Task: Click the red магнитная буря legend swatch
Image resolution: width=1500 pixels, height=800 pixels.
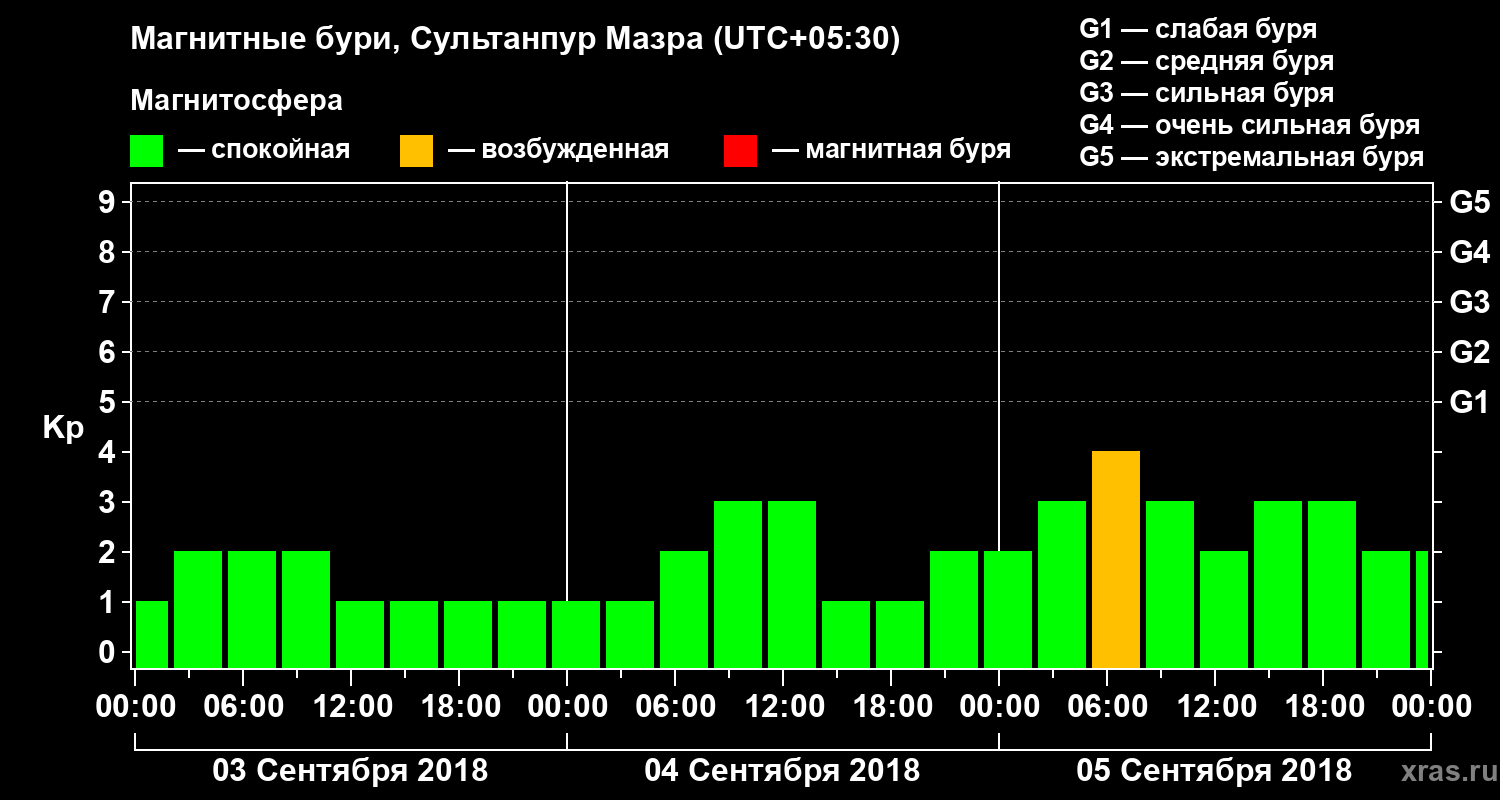Action: [740, 151]
